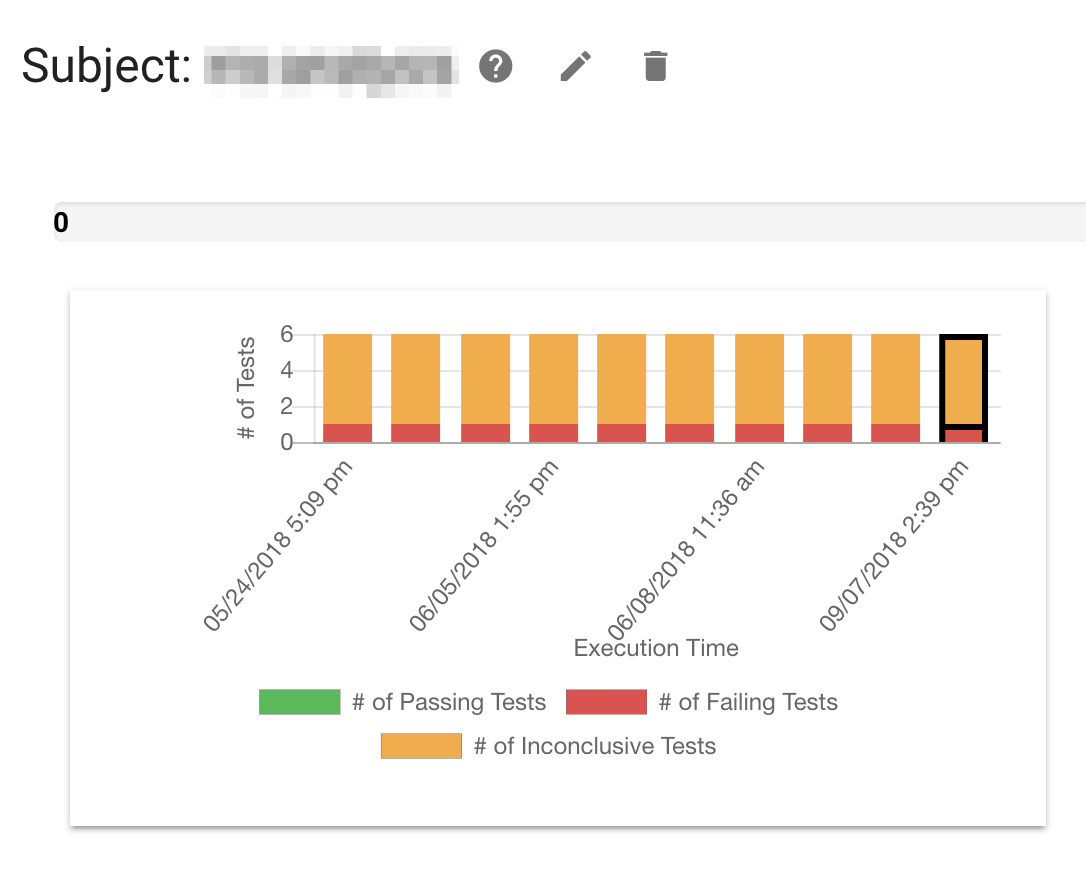Delete the subject using trash icon

pyautogui.click(x=655, y=67)
